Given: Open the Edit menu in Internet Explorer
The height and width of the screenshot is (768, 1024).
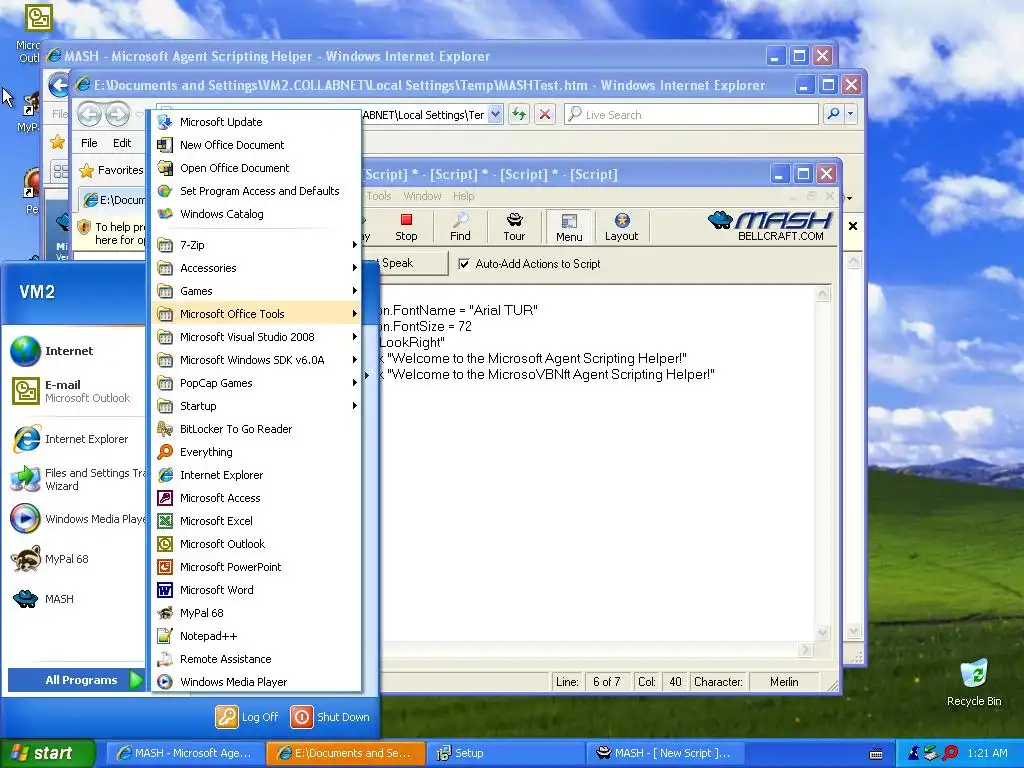Looking at the screenshot, I should 122,143.
